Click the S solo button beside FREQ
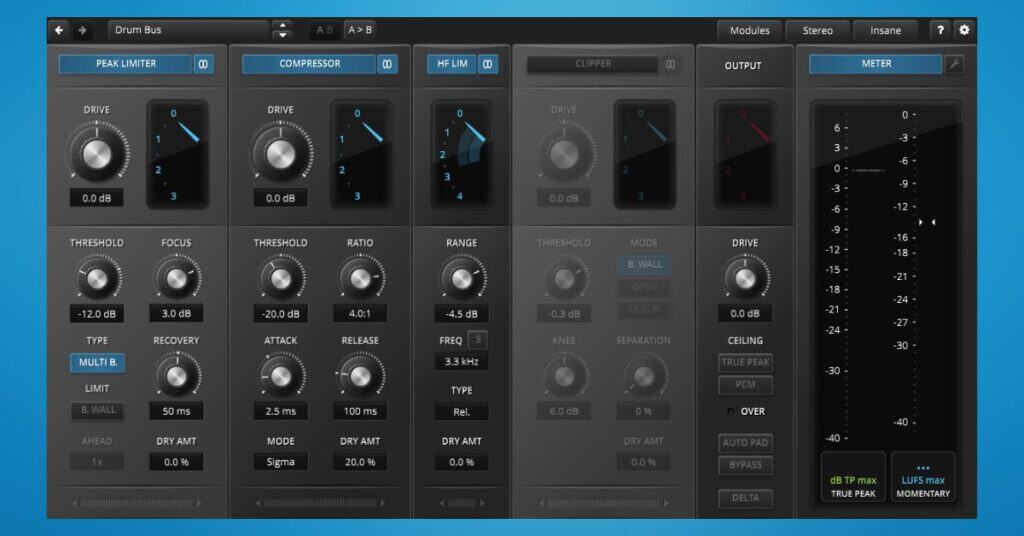The height and width of the screenshot is (536, 1024). click(478, 340)
